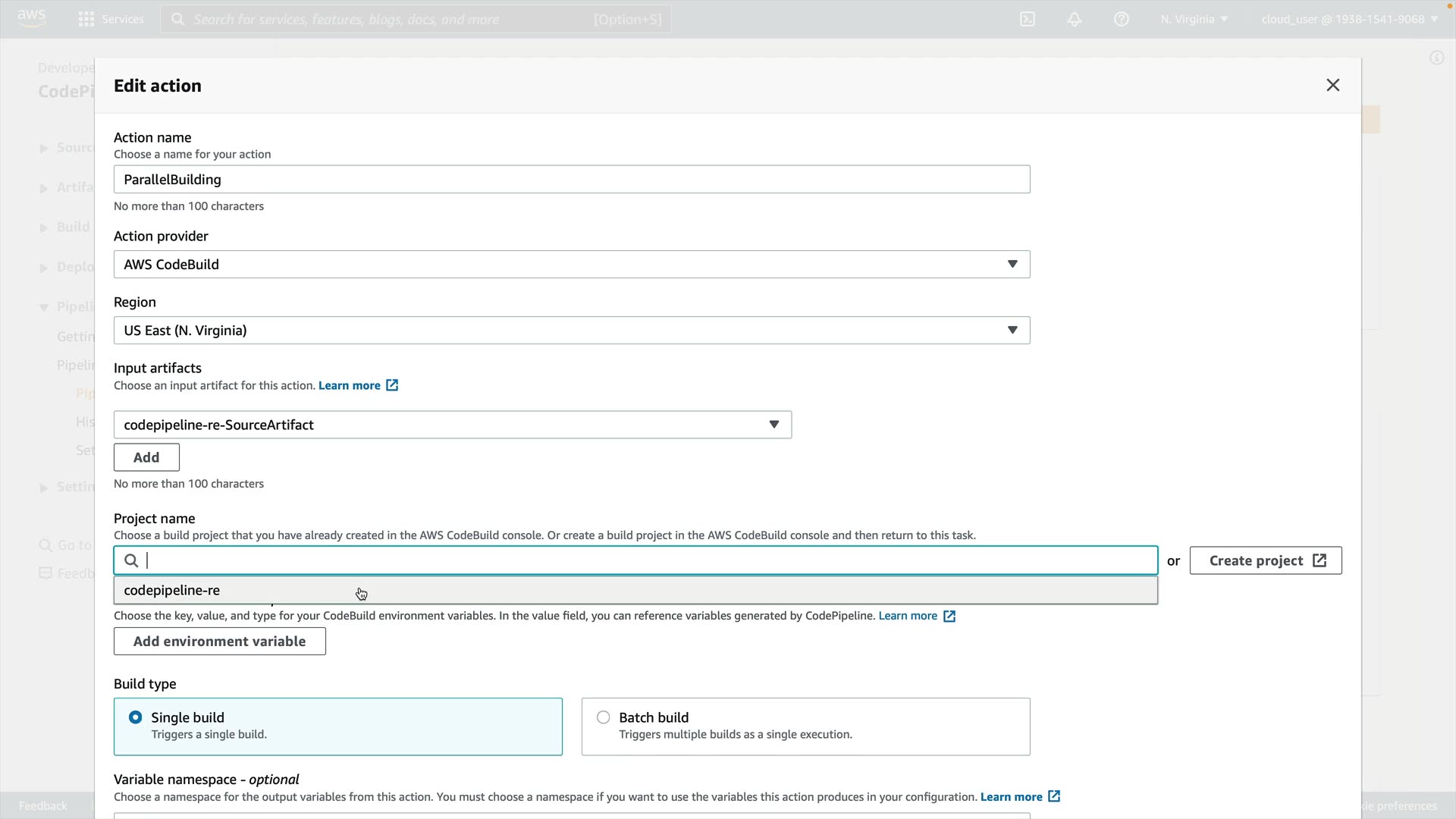Click the Create project button
The height and width of the screenshot is (819, 1456).
[1265, 560]
